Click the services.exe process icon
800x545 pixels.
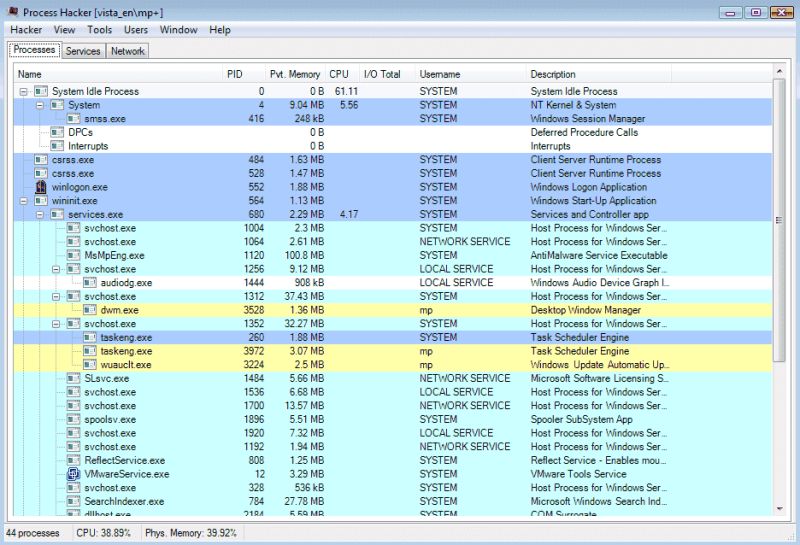[x=57, y=214]
